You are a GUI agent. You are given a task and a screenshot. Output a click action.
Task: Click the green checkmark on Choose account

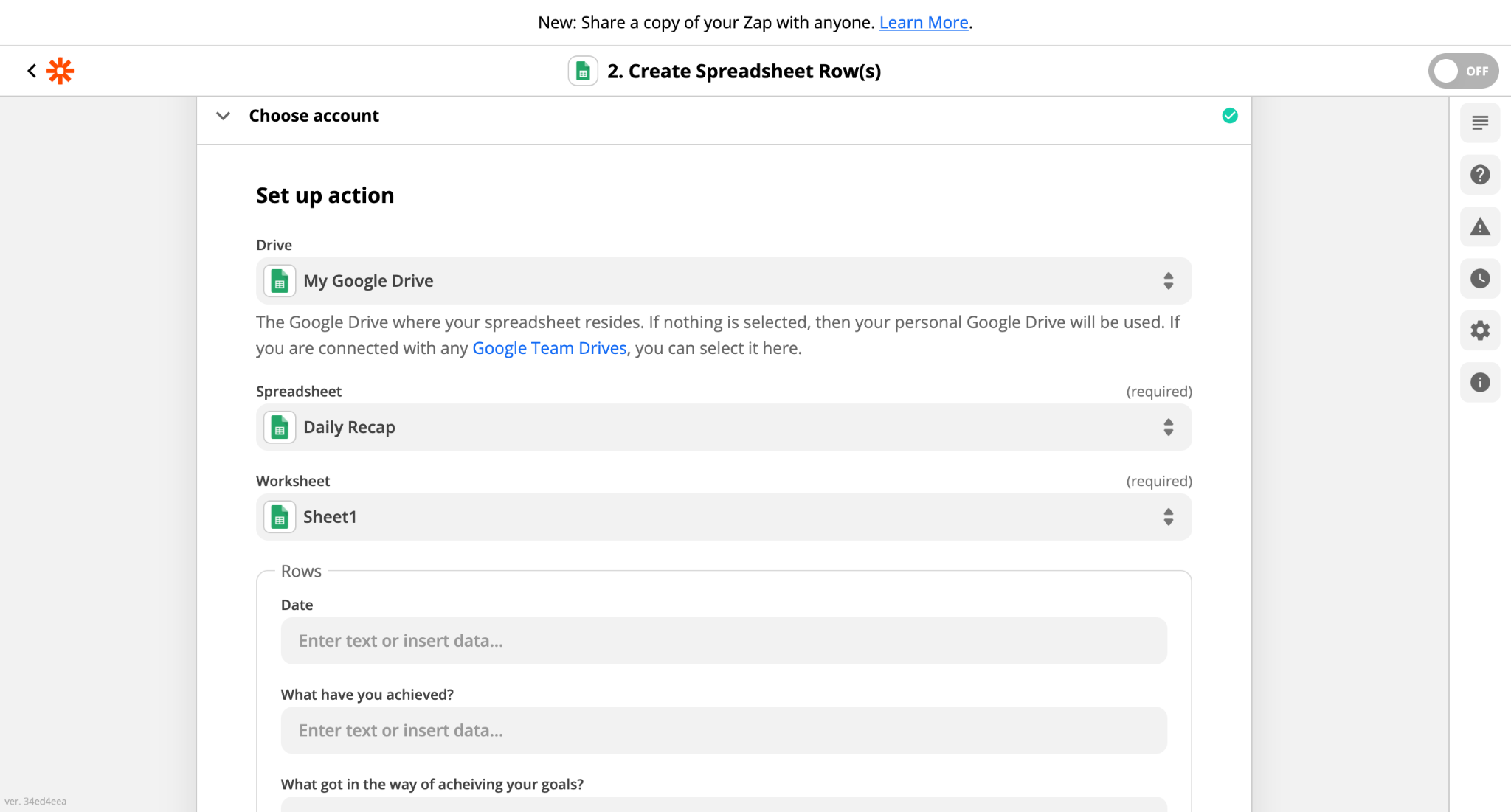[x=1230, y=116]
